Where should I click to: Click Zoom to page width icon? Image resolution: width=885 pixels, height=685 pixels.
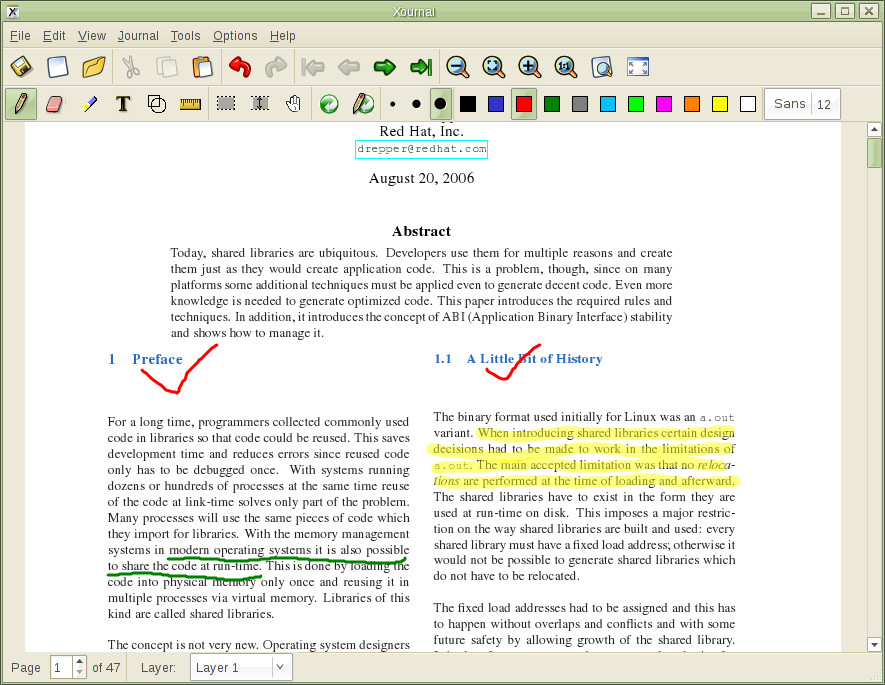[x=494, y=67]
